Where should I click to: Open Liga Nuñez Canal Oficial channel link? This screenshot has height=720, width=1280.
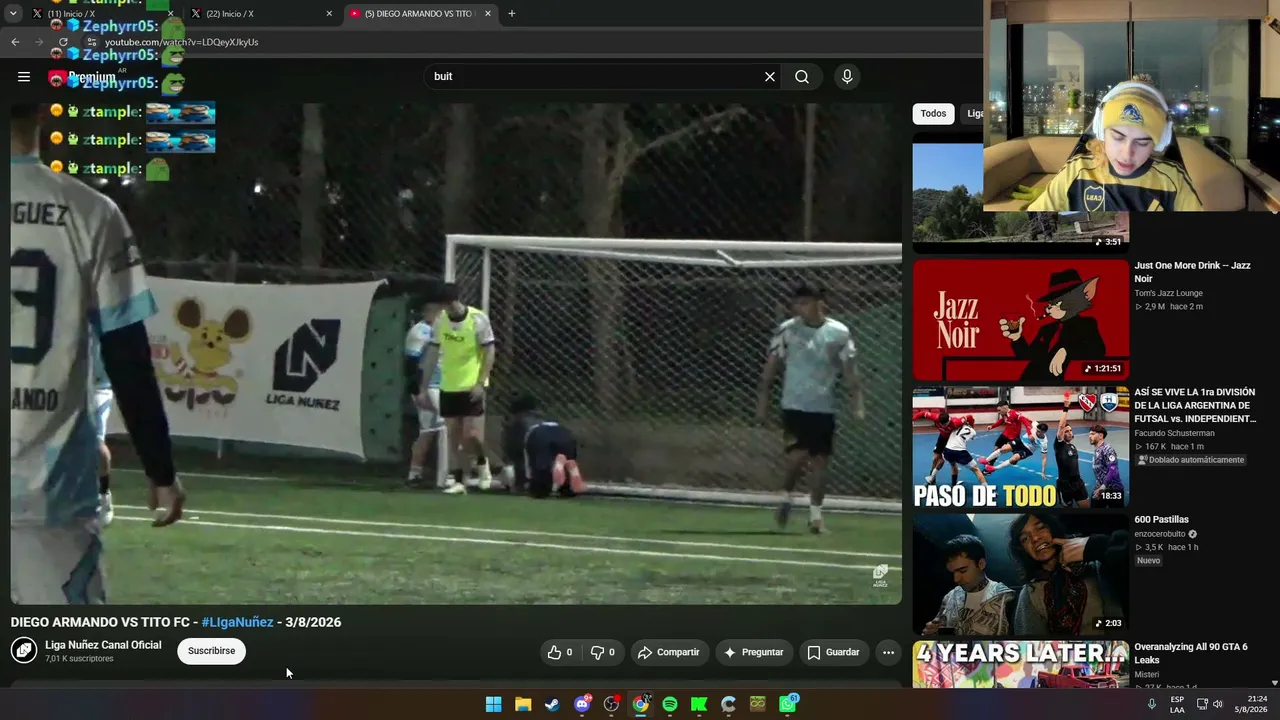point(103,645)
